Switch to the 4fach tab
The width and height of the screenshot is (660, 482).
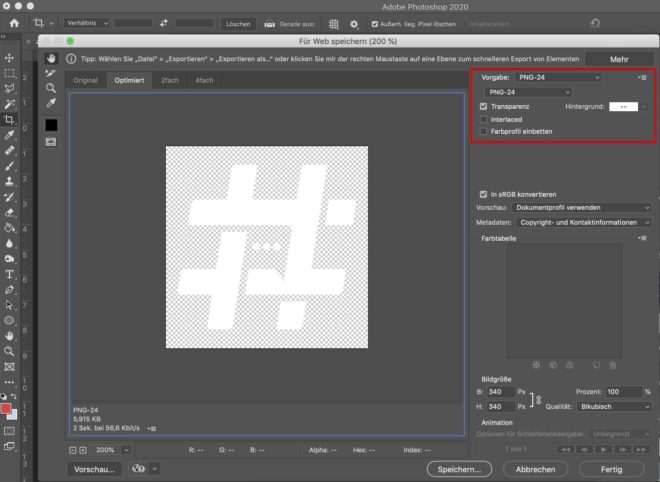point(204,80)
